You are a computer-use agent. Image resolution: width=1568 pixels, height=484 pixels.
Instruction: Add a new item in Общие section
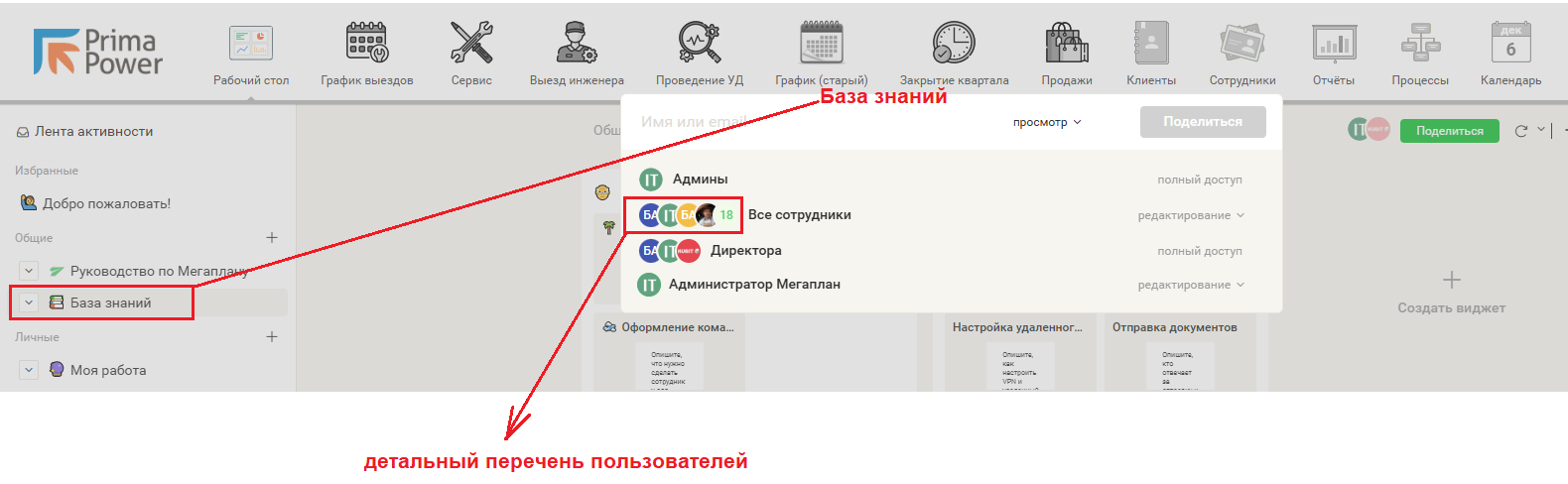point(272,238)
